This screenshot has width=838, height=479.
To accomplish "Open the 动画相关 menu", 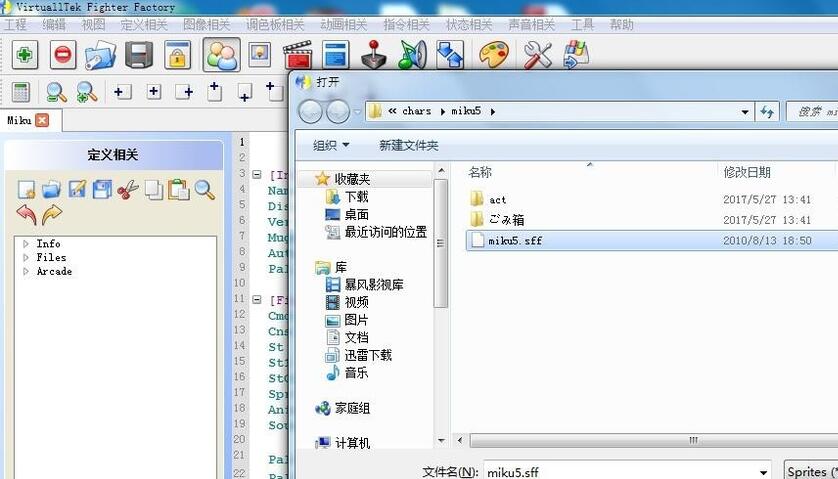I will point(344,25).
